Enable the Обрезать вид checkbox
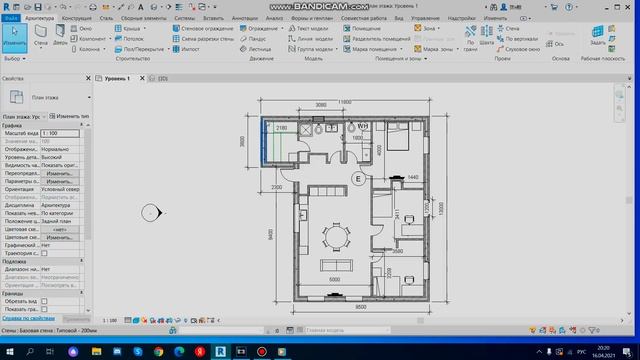 coord(44,301)
